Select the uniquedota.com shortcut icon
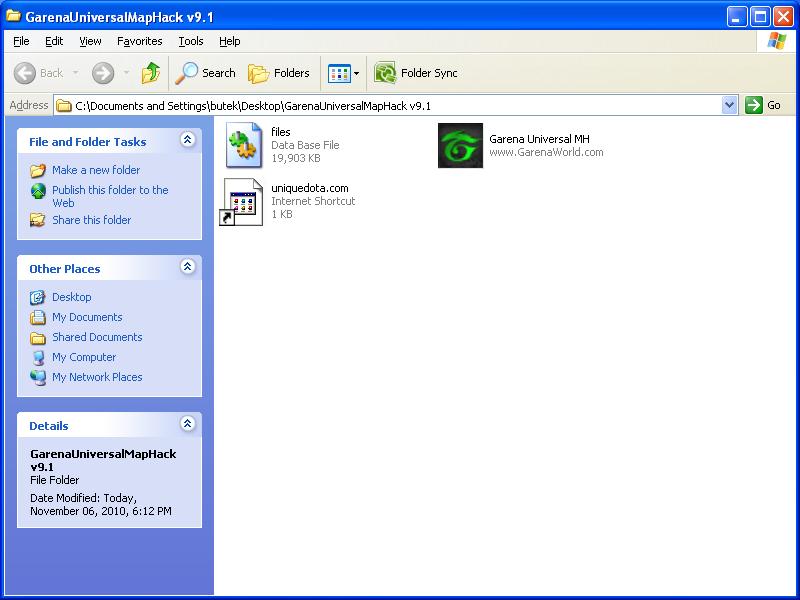This screenshot has height=600, width=800. point(241,202)
